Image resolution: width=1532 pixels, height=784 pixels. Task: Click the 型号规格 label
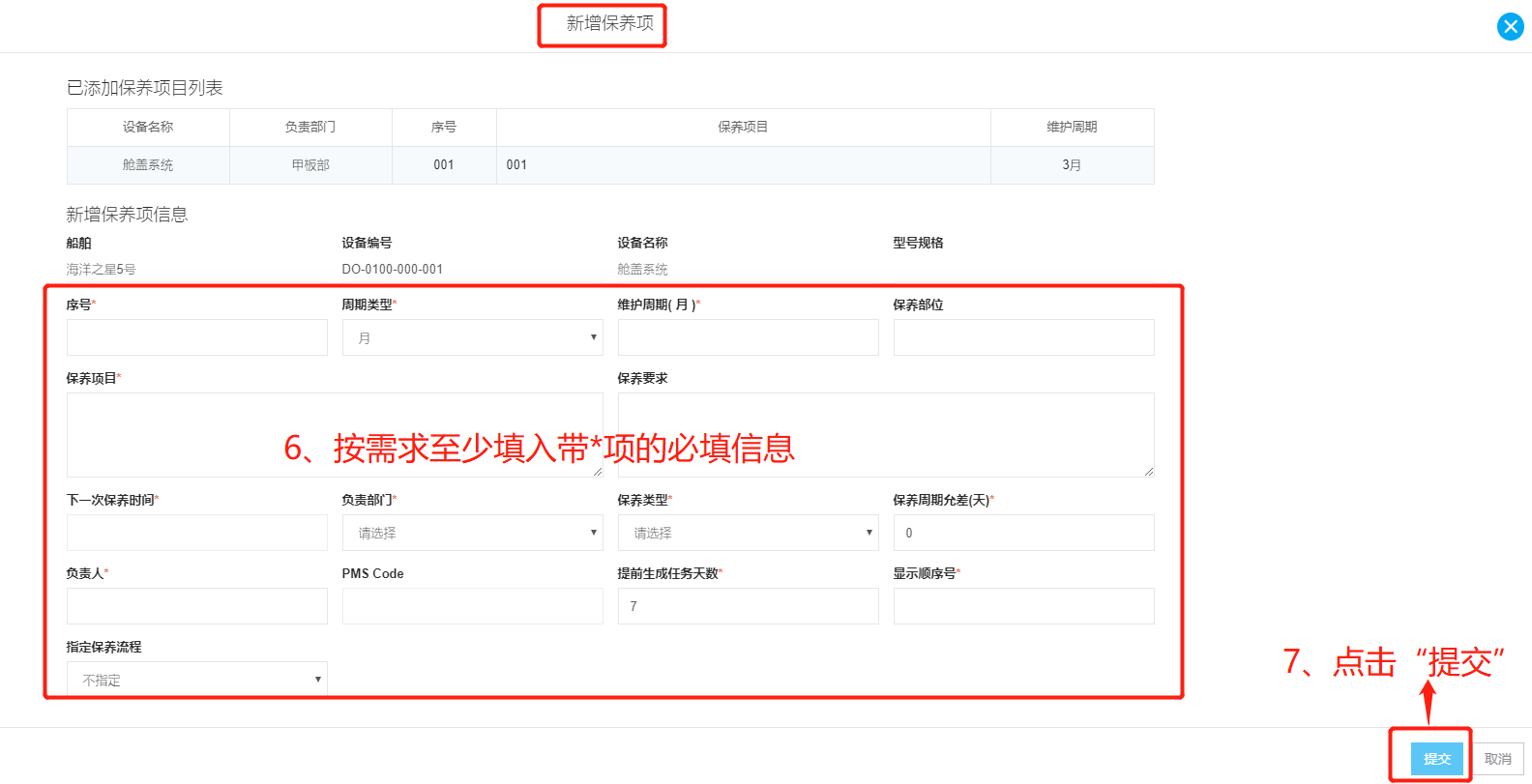[918, 243]
